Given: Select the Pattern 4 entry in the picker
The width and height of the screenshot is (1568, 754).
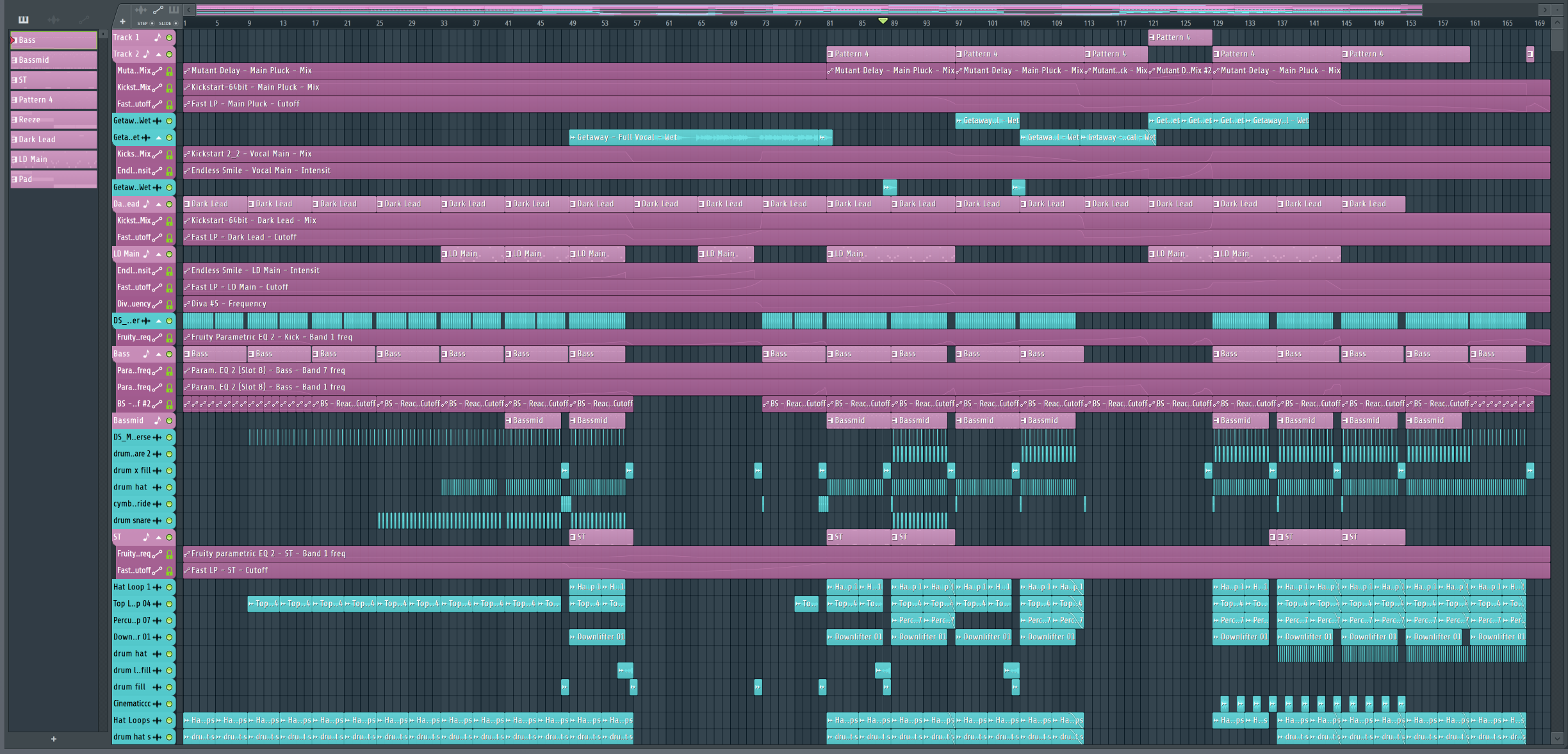Looking at the screenshot, I should point(54,99).
